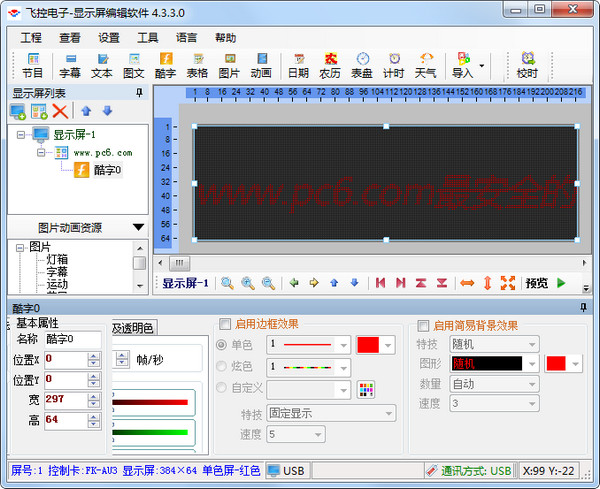Add a 酷字 cool text item
600x489 pixels.
165,65
